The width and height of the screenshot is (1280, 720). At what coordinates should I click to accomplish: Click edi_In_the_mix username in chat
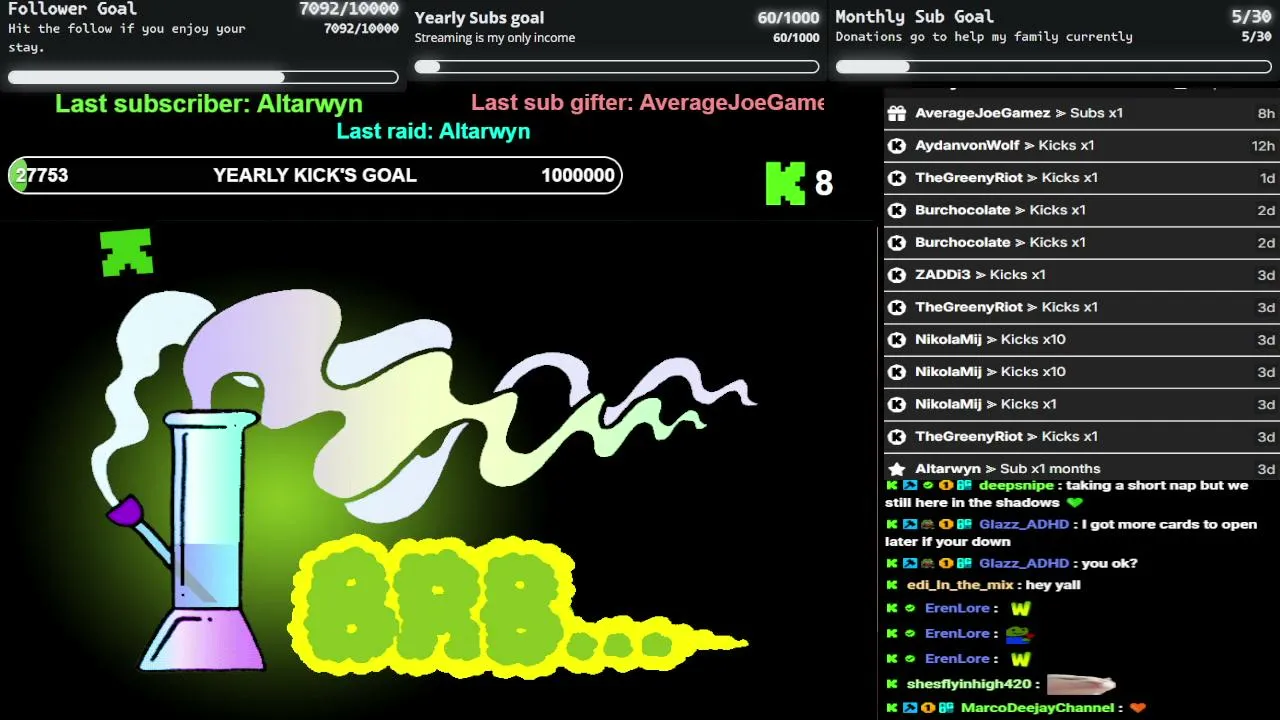[960, 585]
